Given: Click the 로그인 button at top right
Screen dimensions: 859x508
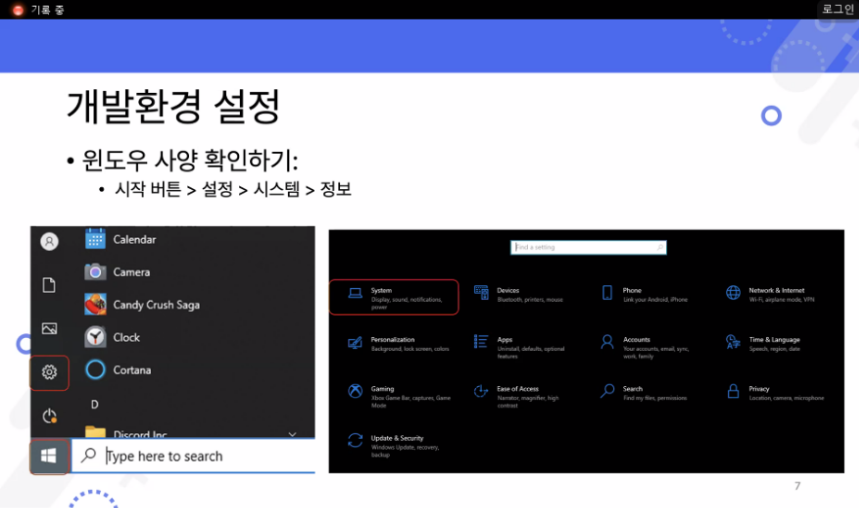Looking at the screenshot, I should (838, 9).
